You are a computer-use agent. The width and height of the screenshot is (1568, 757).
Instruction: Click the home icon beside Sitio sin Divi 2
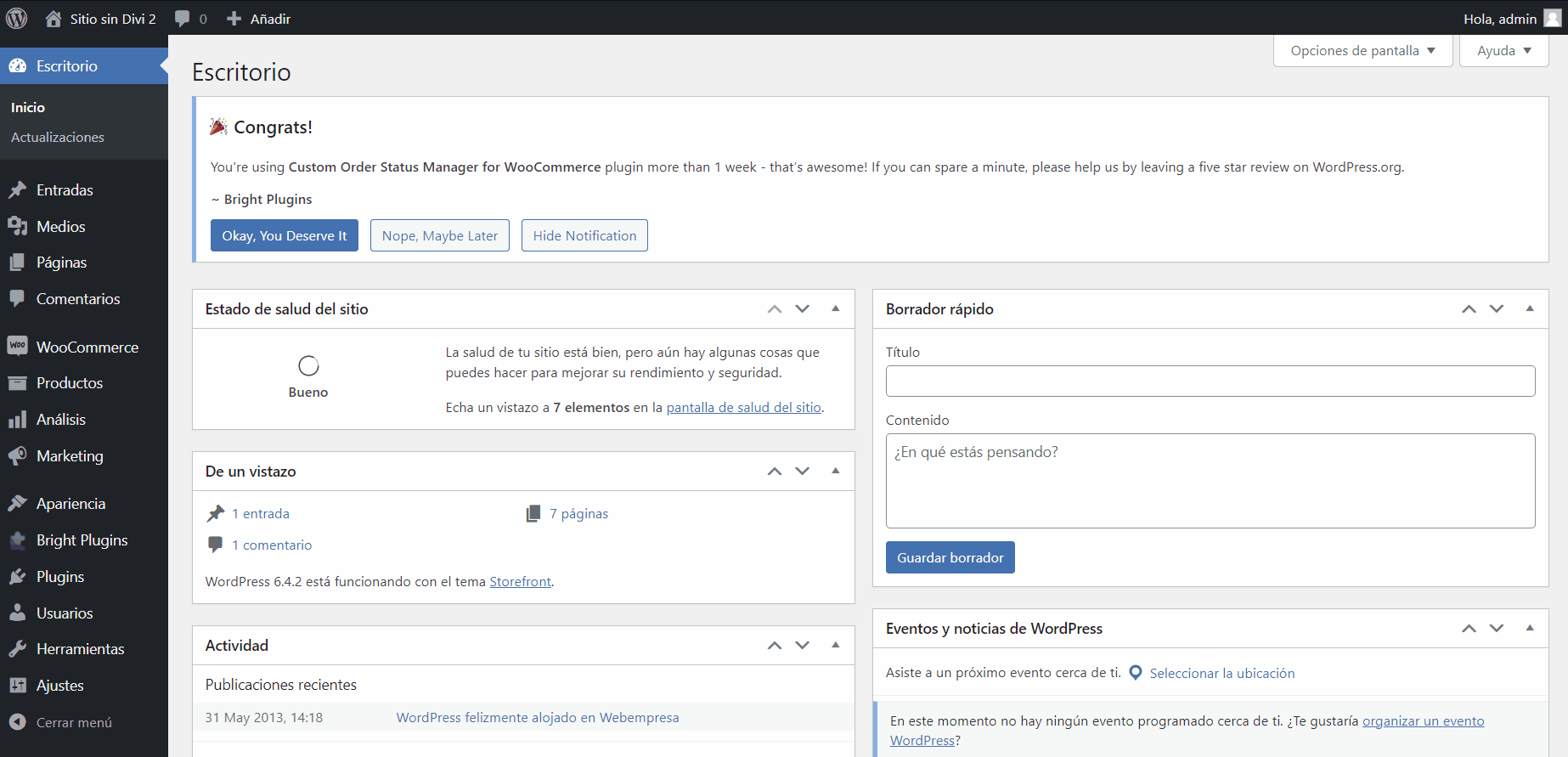click(54, 19)
